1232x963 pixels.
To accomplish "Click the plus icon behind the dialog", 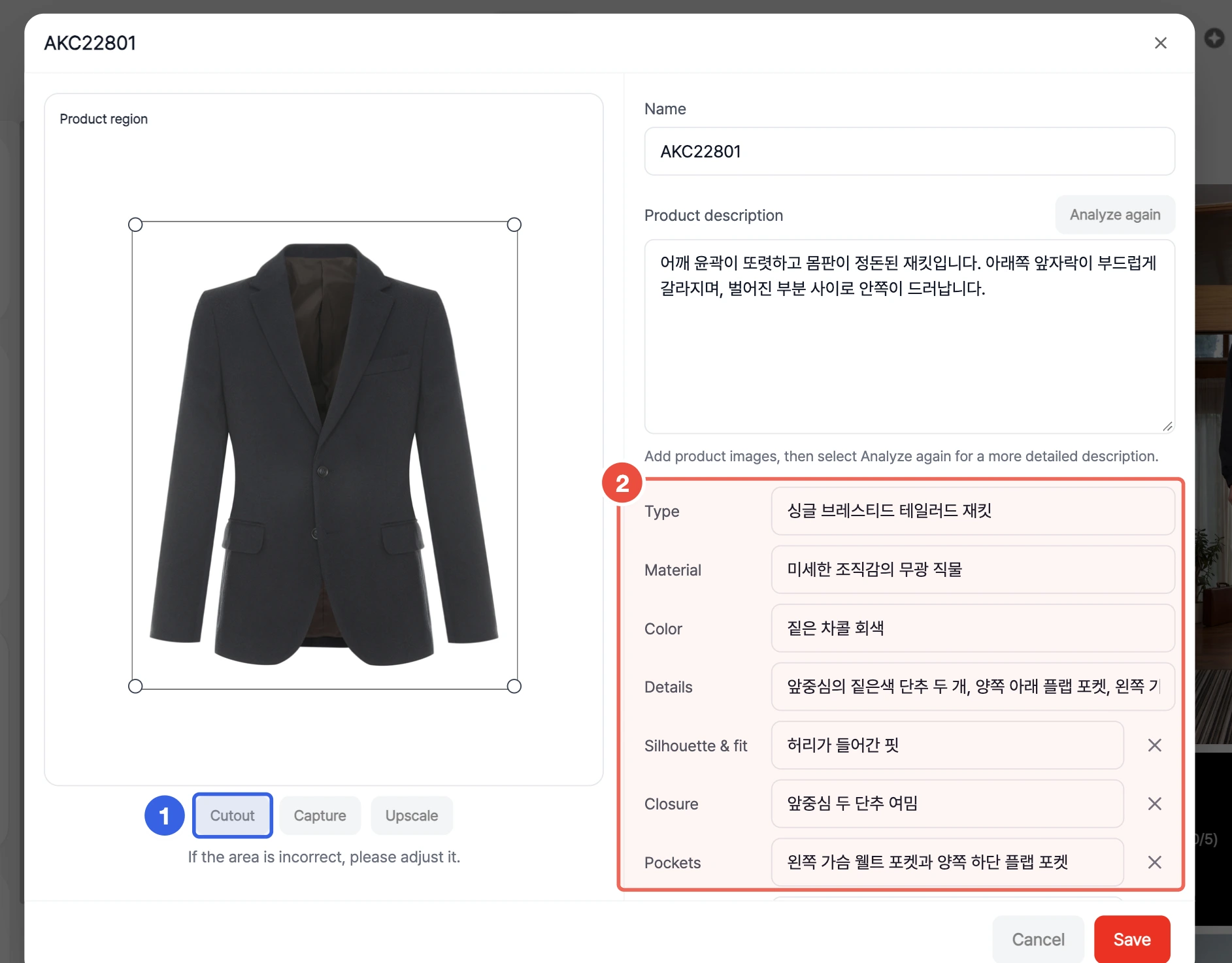I will point(1214,39).
